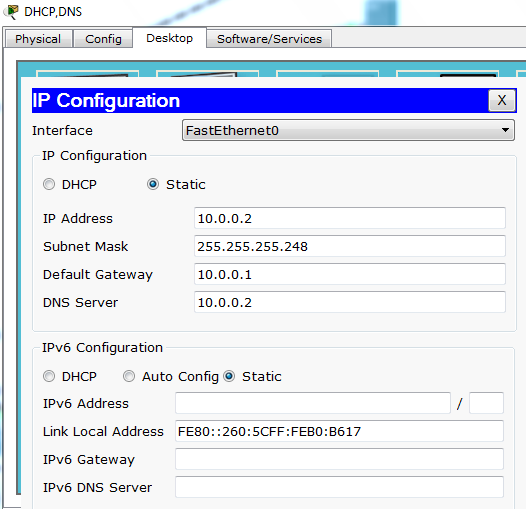The image size is (526, 509).
Task: Click the IPv6 prefix length field
Action: click(x=486, y=403)
